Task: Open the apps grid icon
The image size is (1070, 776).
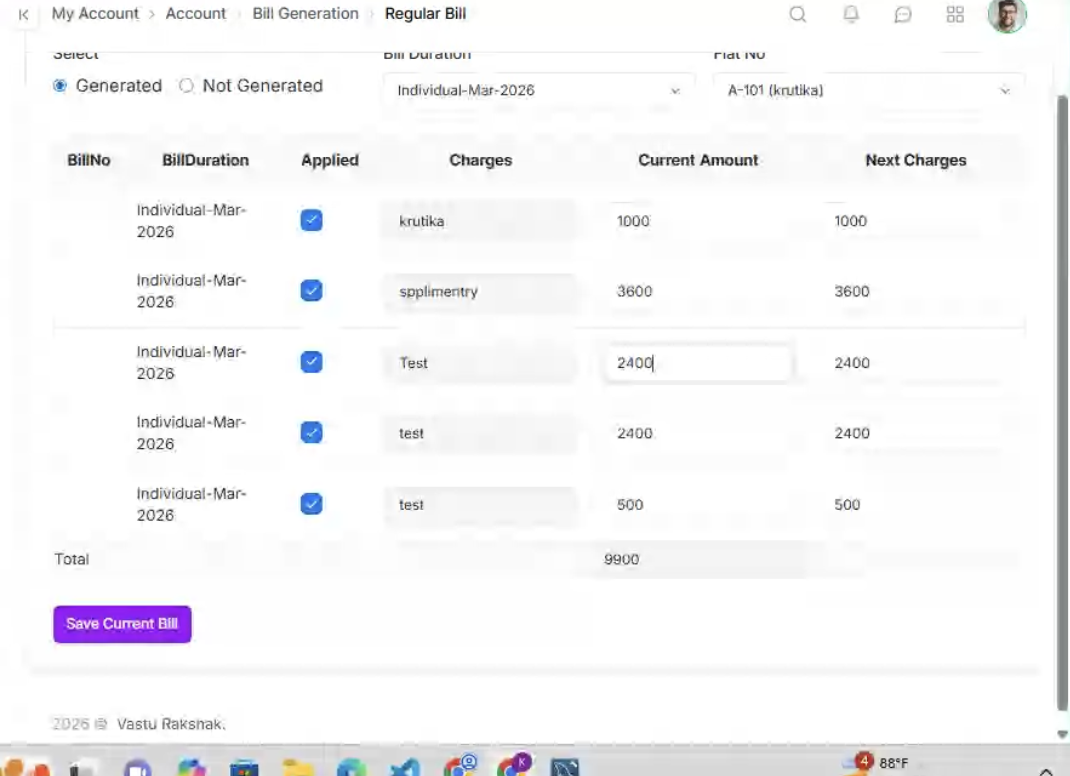Action: (x=955, y=14)
